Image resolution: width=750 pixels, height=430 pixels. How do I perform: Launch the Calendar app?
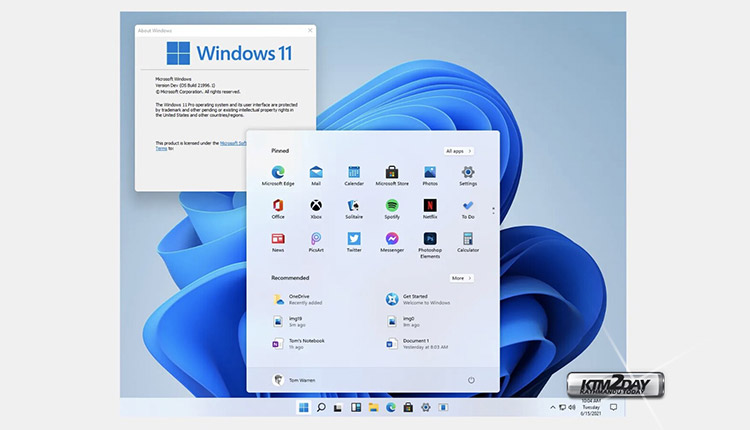pyautogui.click(x=354, y=176)
